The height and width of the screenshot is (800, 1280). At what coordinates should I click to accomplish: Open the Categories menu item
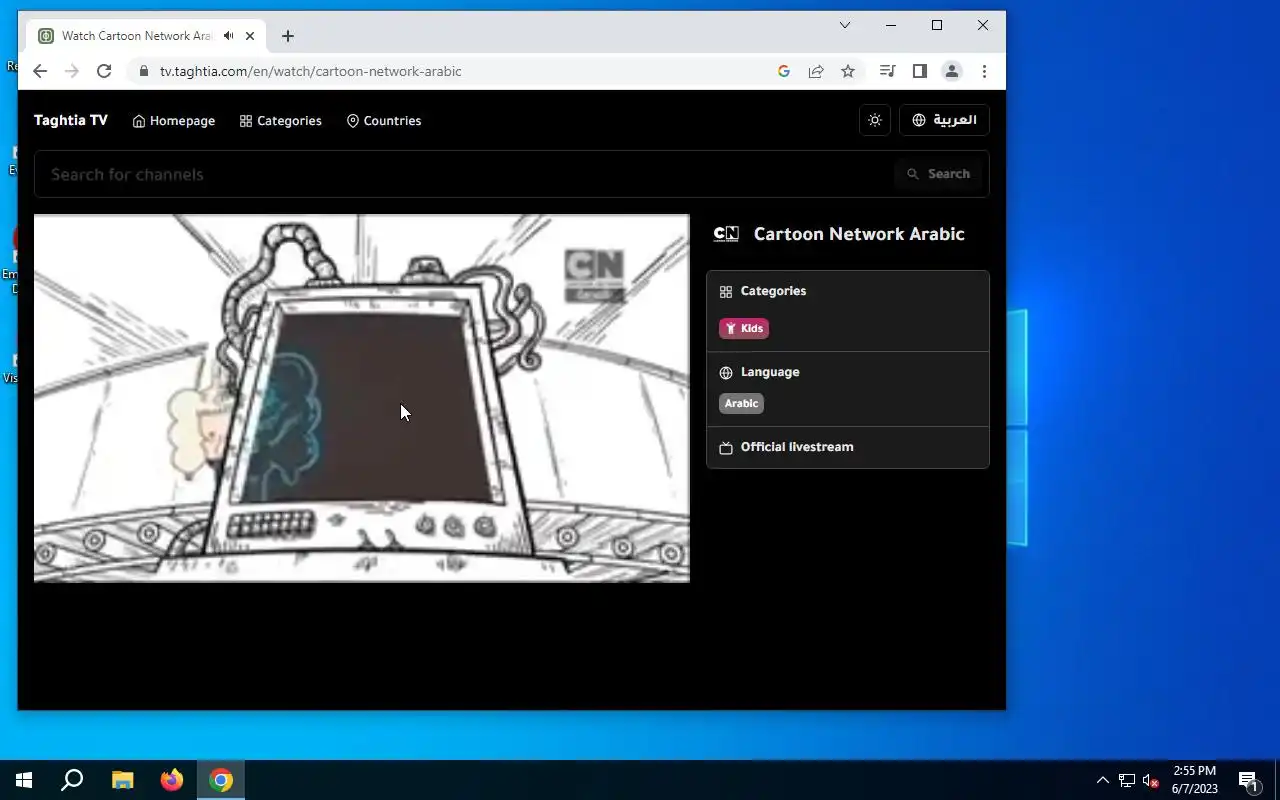[281, 121]
